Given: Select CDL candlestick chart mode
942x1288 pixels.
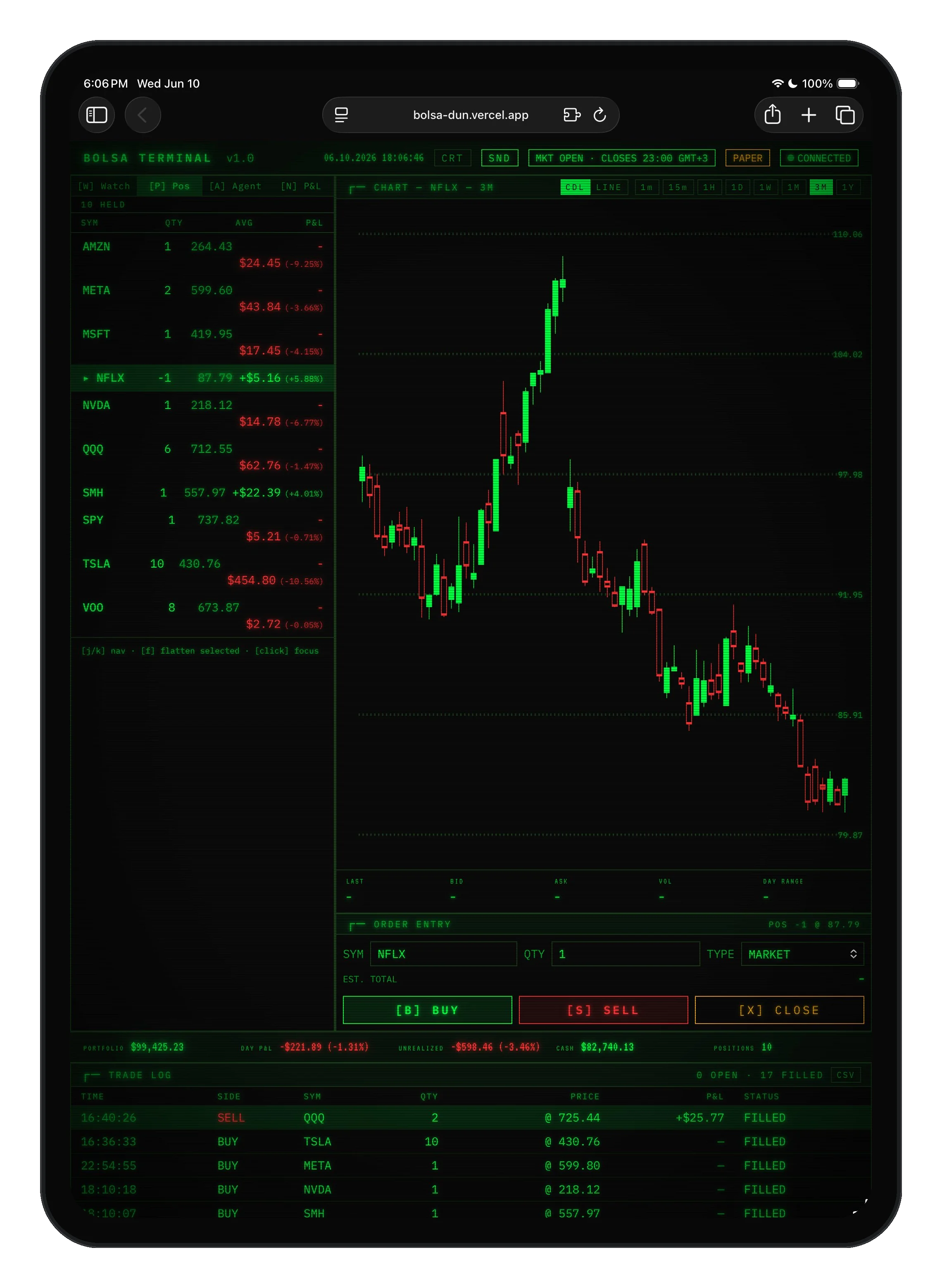Looking at the screenshot, I should 575,187.
